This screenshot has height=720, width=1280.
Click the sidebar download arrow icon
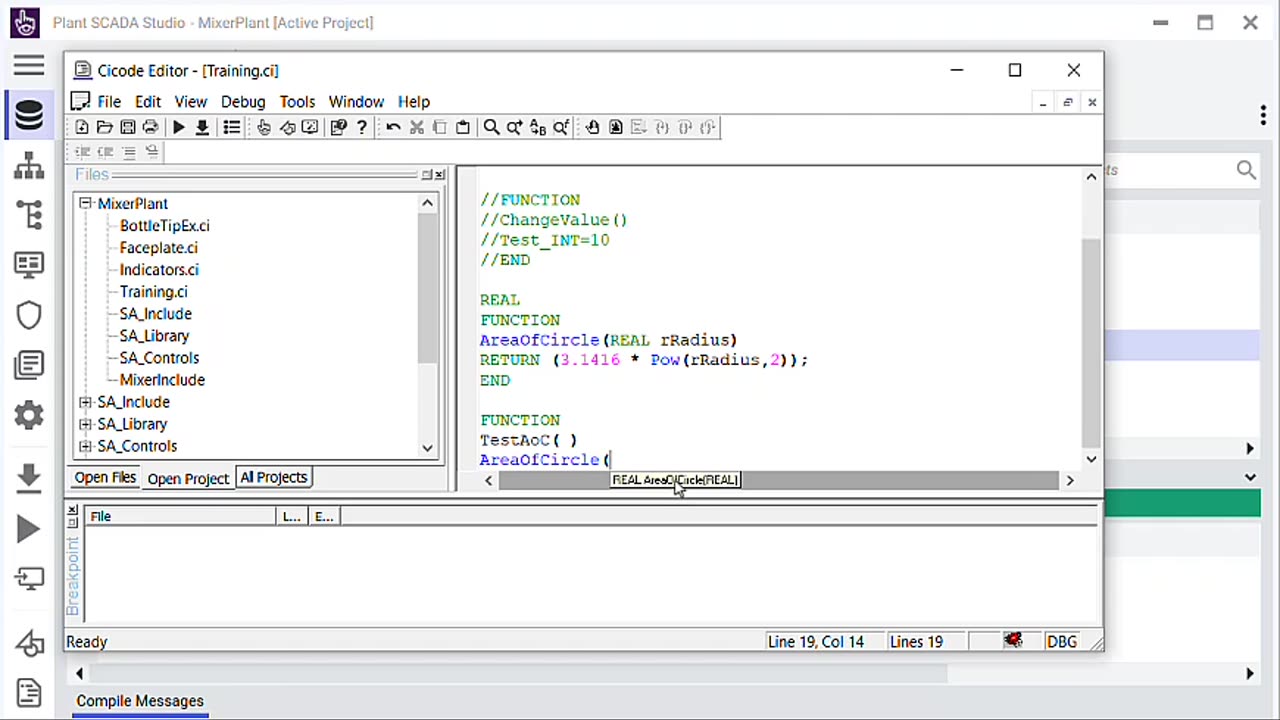pos(28,478)
